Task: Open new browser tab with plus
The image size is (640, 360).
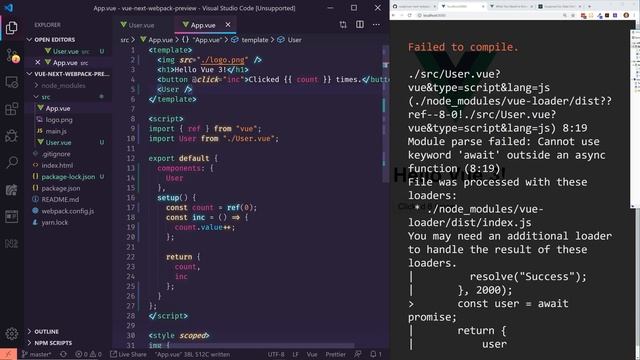Action: click(589, 7)
